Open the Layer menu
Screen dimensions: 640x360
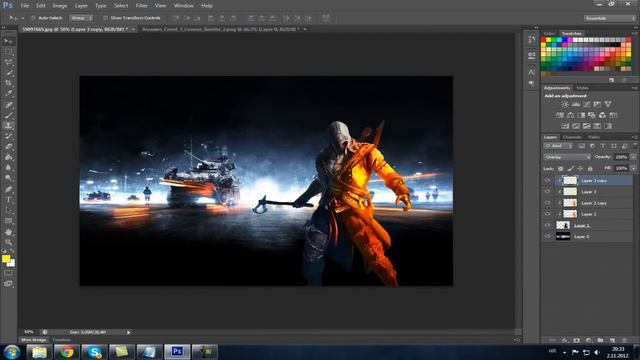[81, 6]
